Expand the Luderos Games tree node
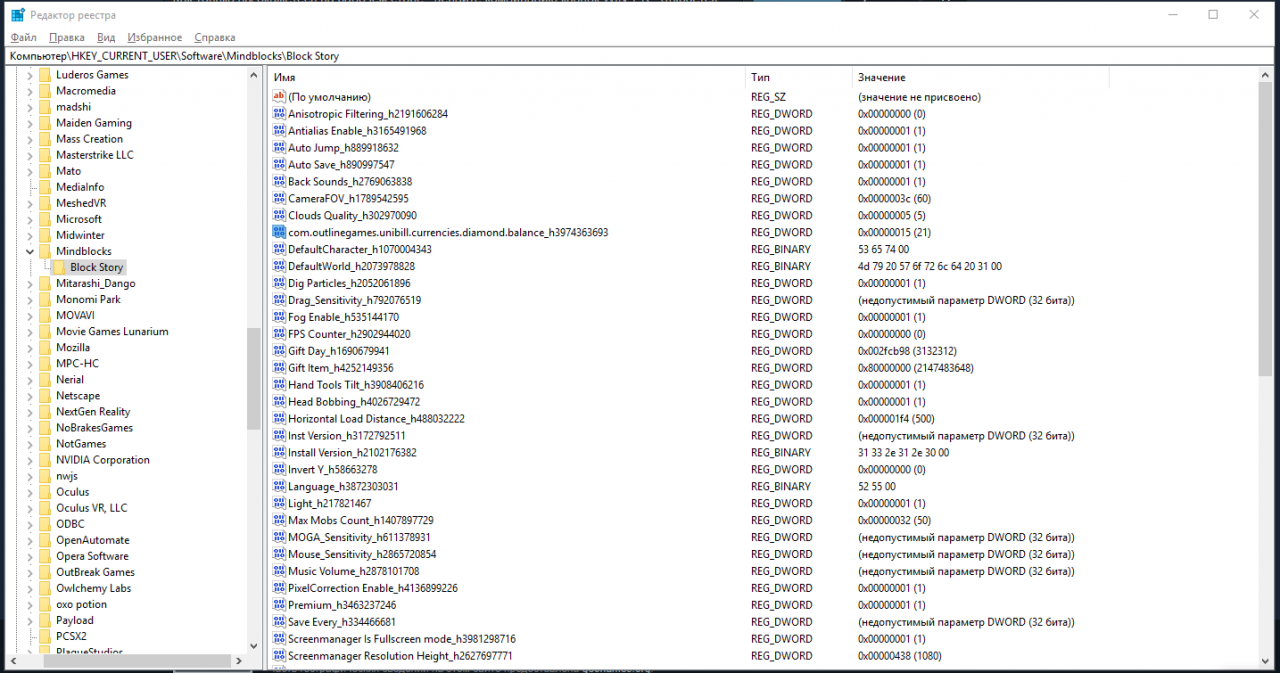 click(x=30, y=75)
